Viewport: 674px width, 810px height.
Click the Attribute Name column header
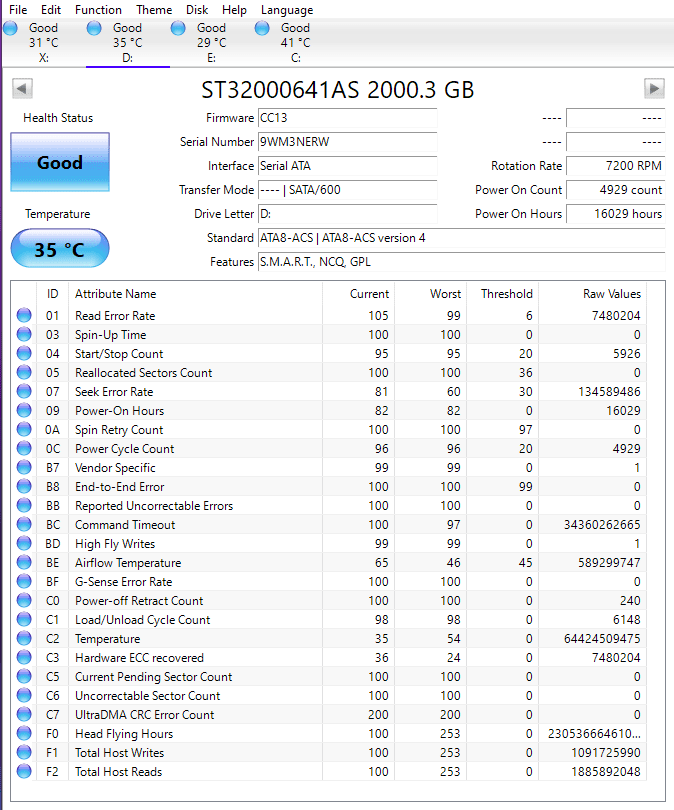(x=195, y=294)
